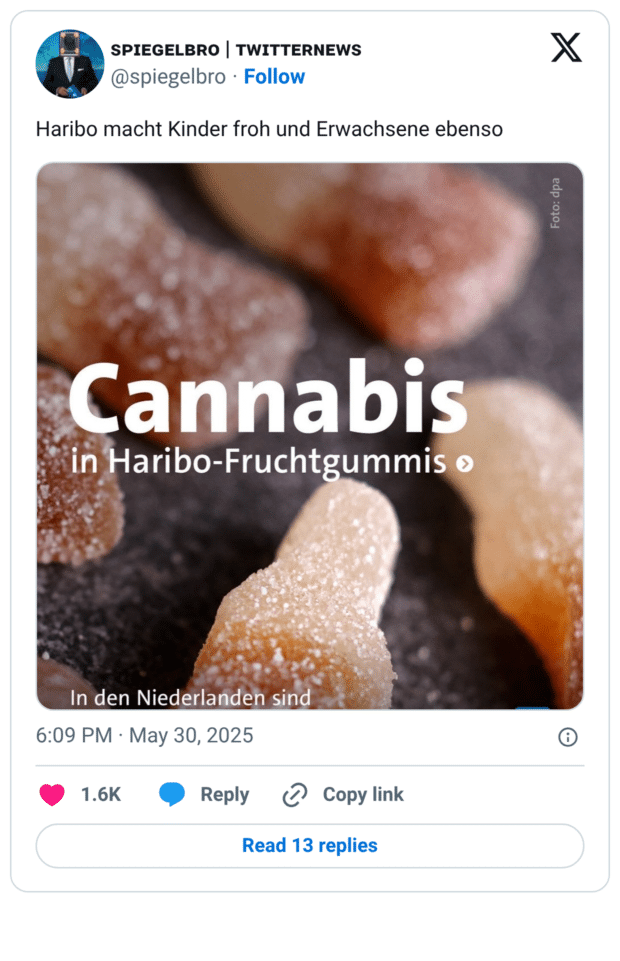Open tweet via its timestamp link
The height and width of the screenshot is (961, 620).
pos(145,736)
